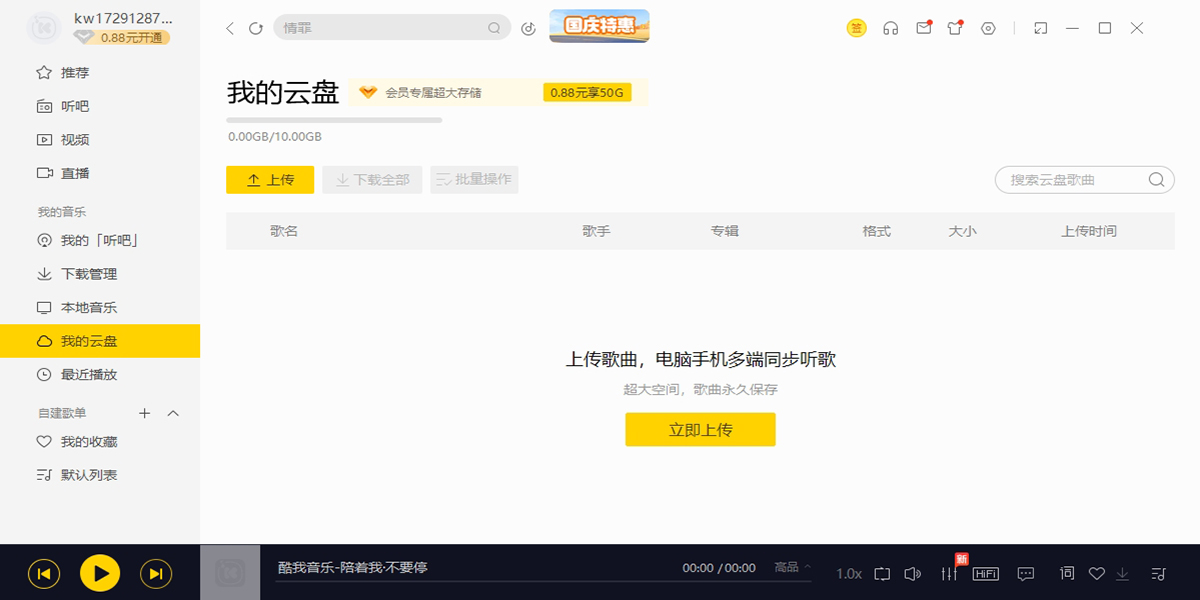Switch to mini mode icon
Viewport: 1200px width, 600px height.
pyautogui.click(x=1040, y=28)
